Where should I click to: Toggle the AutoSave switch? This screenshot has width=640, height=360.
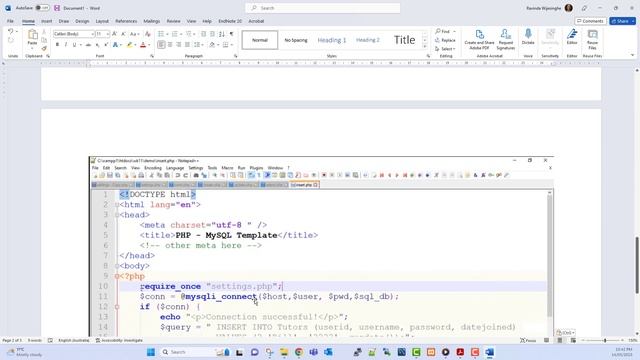(x=42, y=8)
